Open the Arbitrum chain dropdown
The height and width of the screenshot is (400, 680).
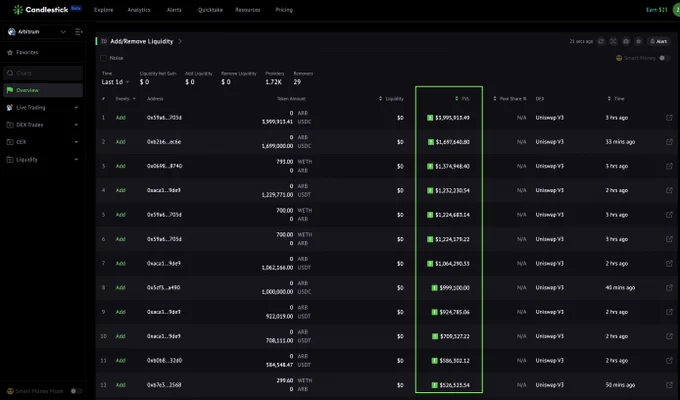tap(37, 32)
